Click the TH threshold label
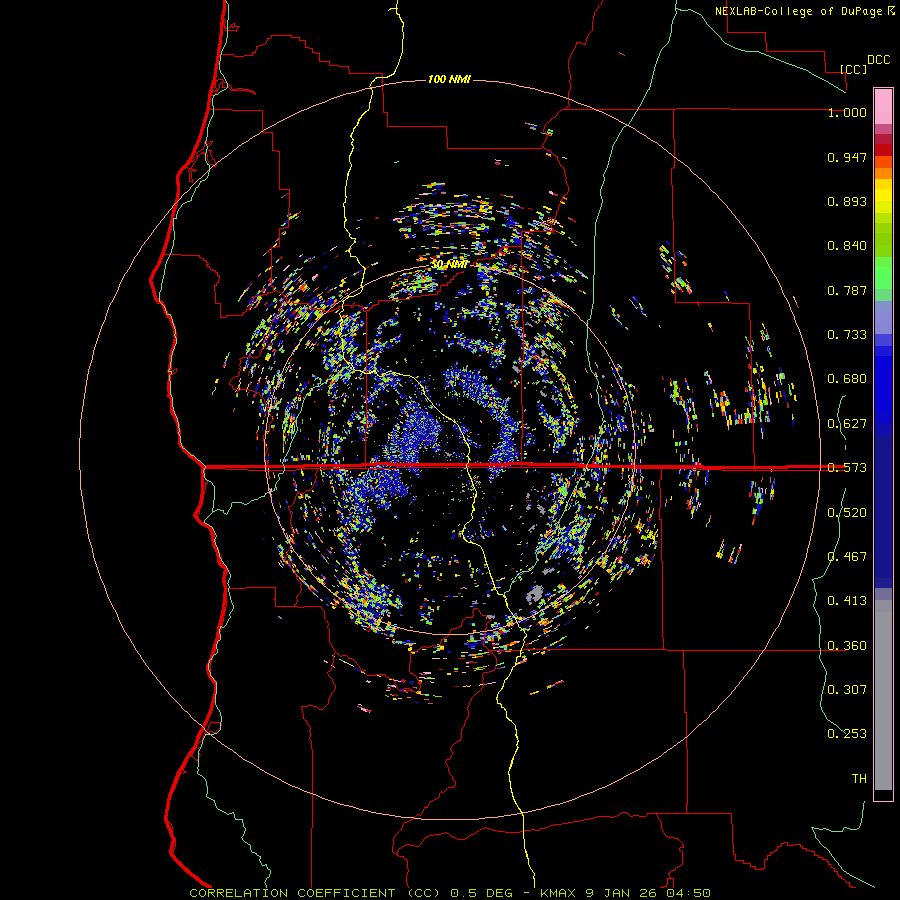The height and width of the screenshot is (900, 900). [x=859, y=779]
